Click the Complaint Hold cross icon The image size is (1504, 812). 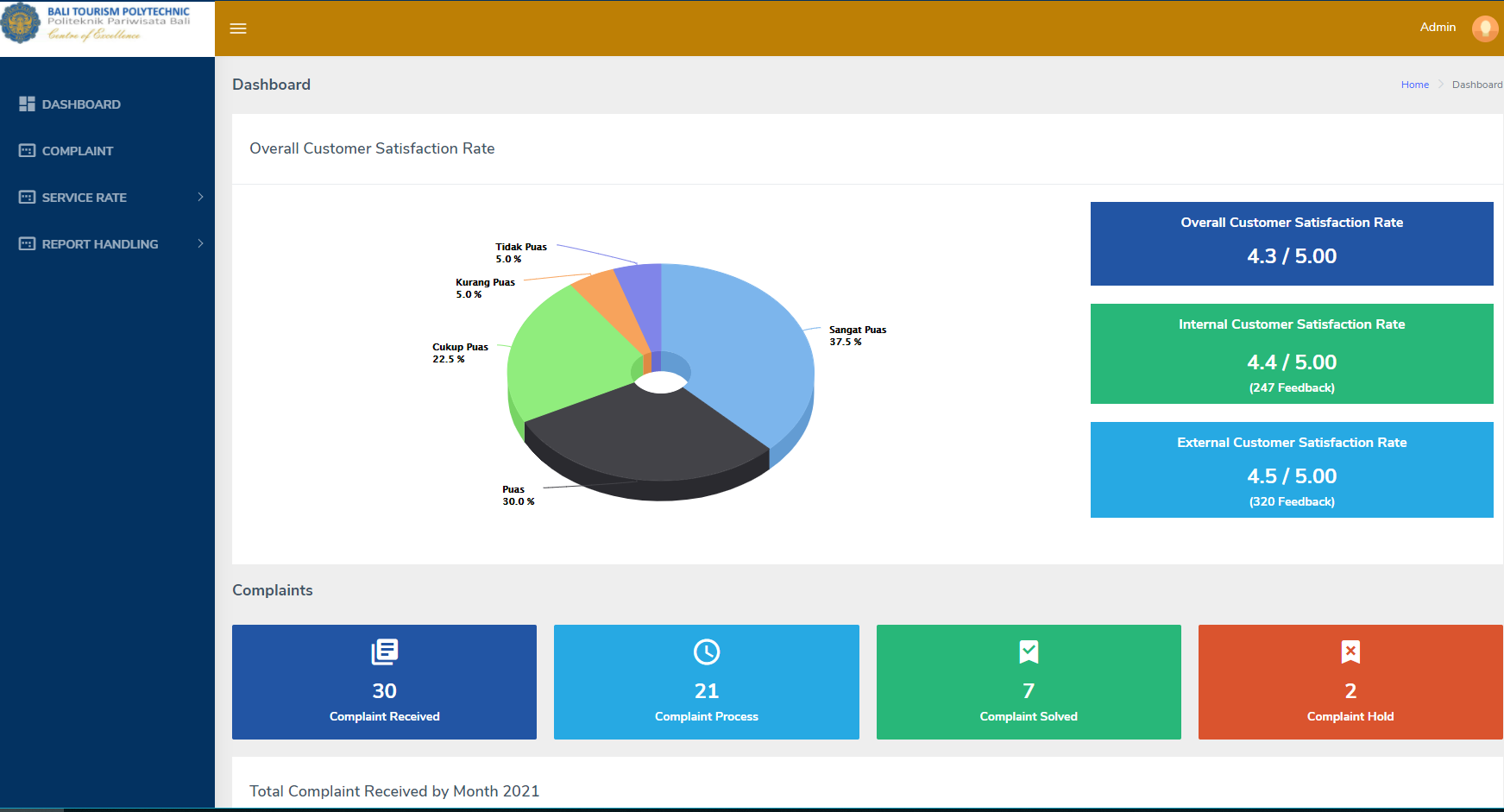point(1350,651)
